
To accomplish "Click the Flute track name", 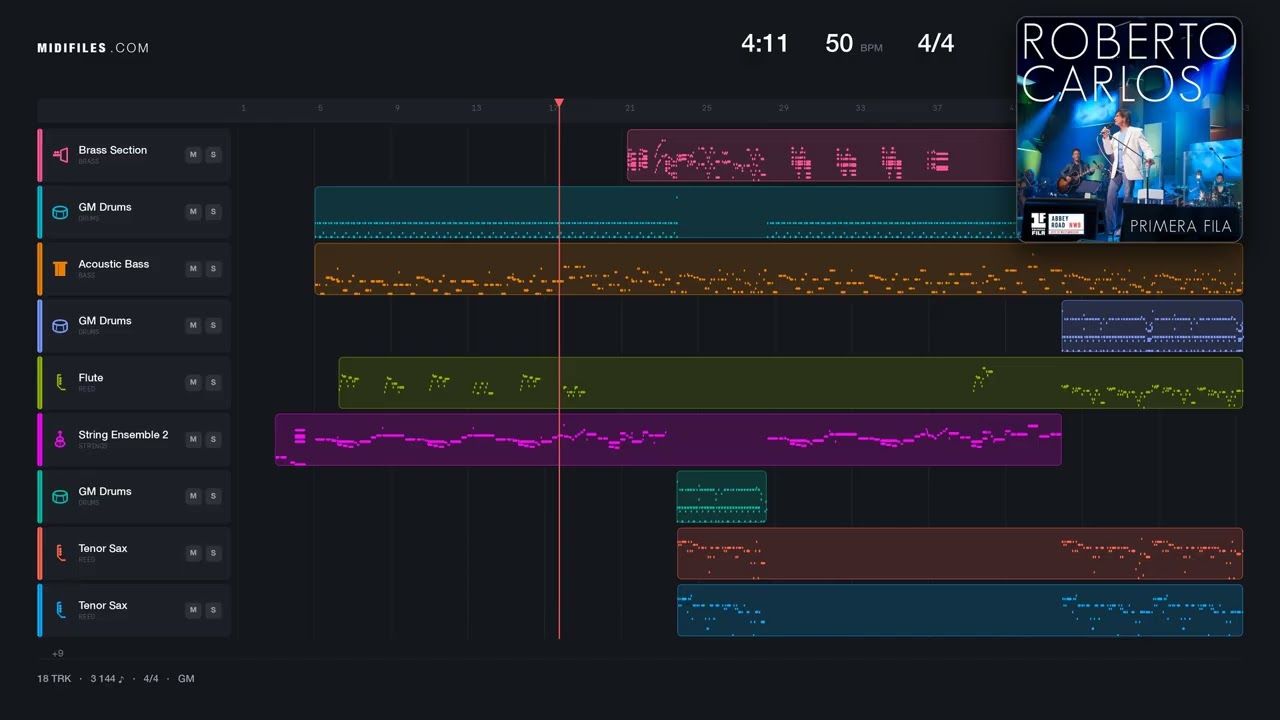I will [x=91, y=378].
